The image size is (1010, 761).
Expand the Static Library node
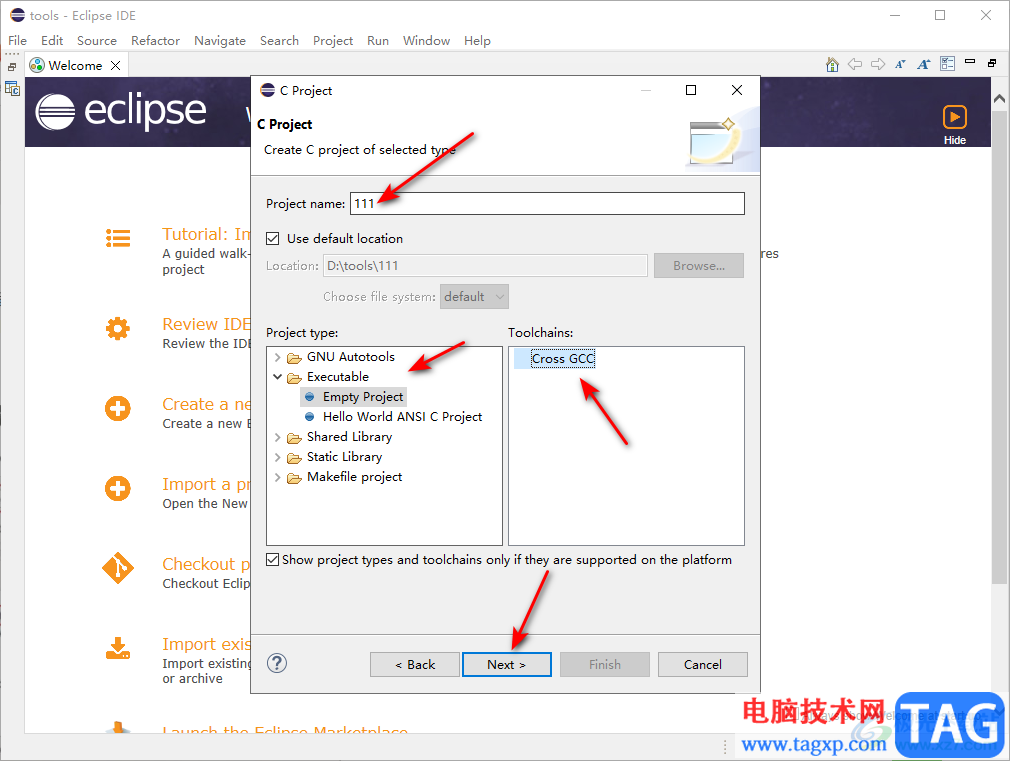pyautogui.click(x=278, y=458)
